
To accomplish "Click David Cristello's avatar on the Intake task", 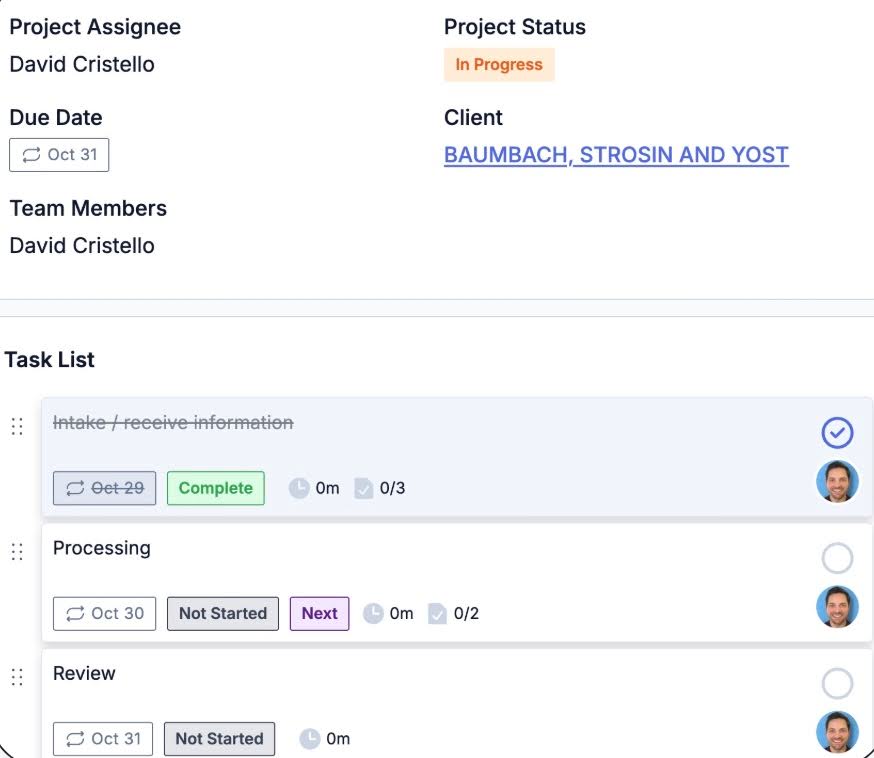I will pos(837,481).
